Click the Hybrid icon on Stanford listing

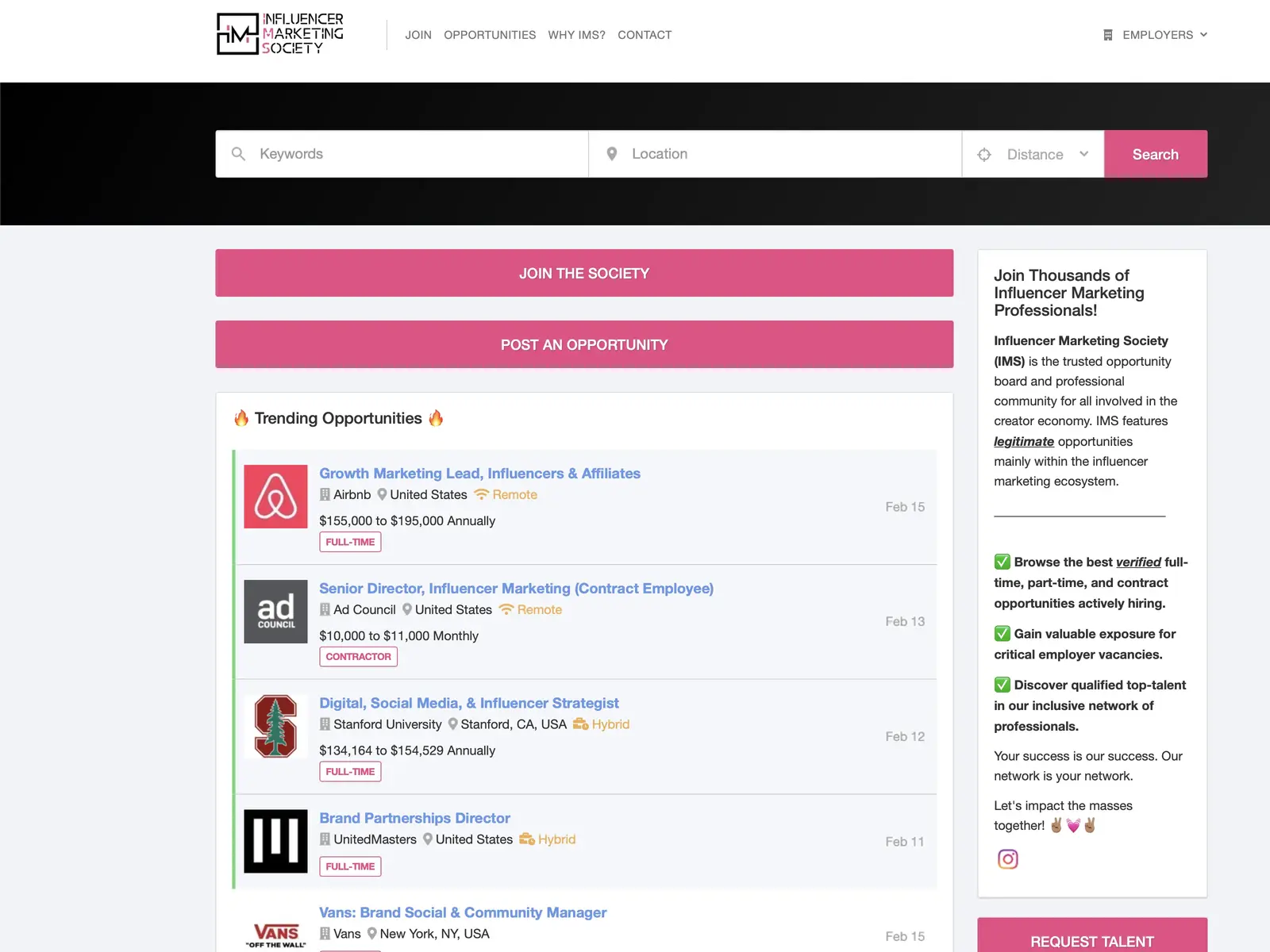(x=580, y=724)
